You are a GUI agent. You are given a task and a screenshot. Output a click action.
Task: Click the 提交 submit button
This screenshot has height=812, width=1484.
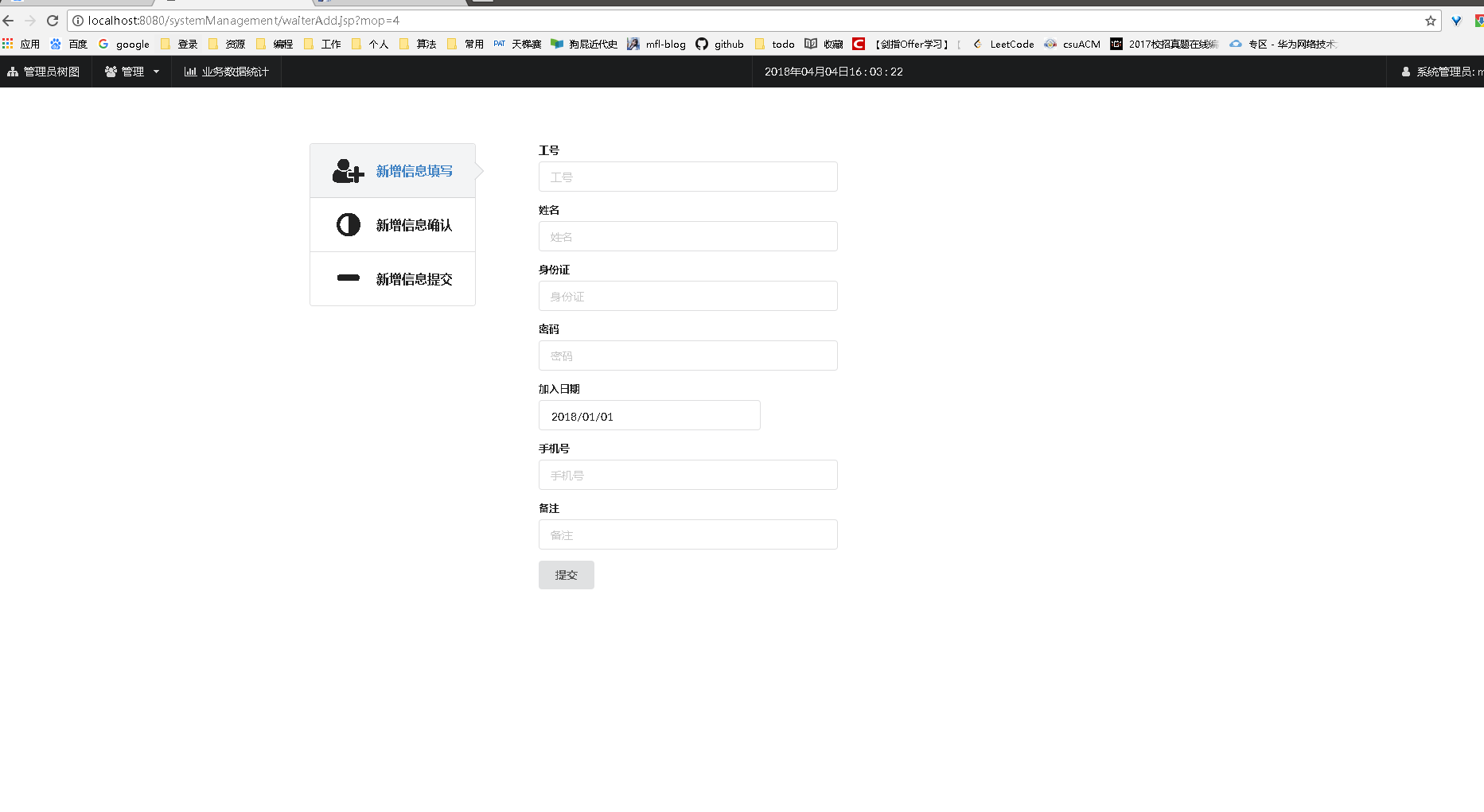567,575
